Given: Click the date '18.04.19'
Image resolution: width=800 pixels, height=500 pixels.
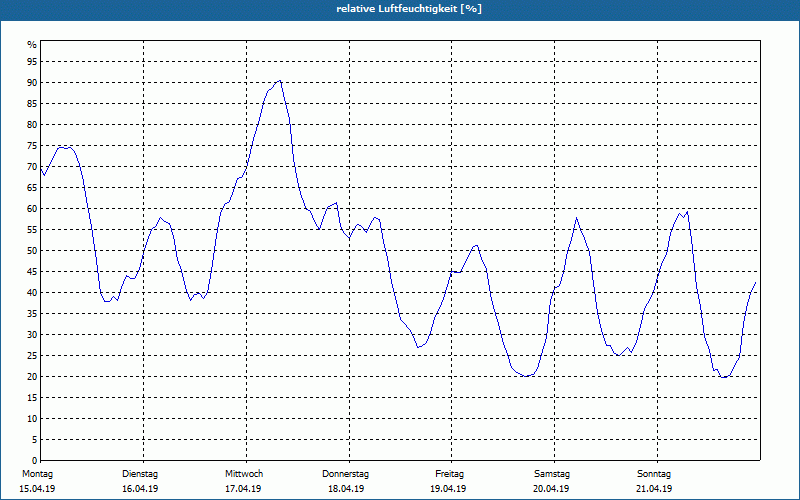Looking at the screenshot, I should (x=345, y=489).
